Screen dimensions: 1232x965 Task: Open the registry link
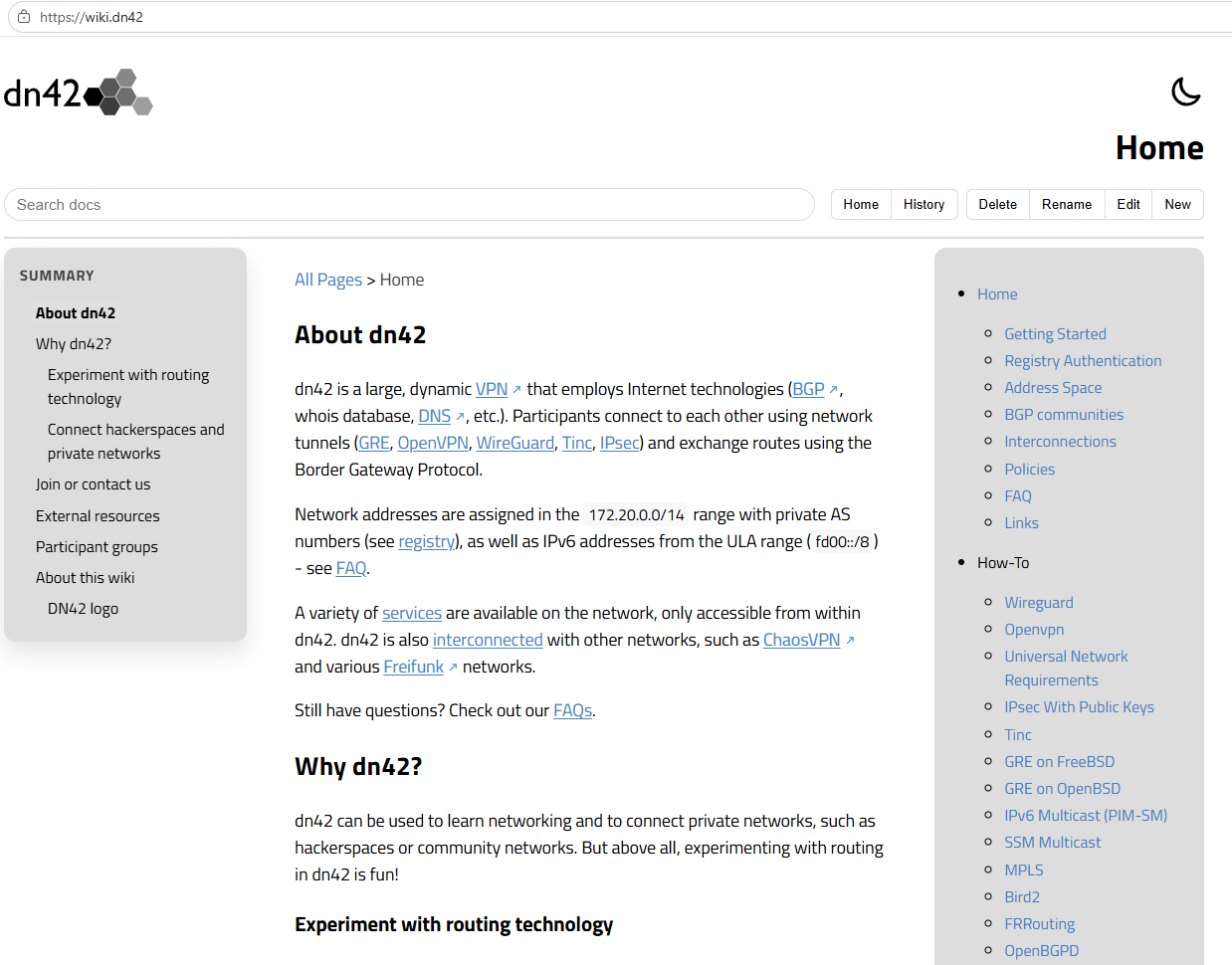coord(427,541)
